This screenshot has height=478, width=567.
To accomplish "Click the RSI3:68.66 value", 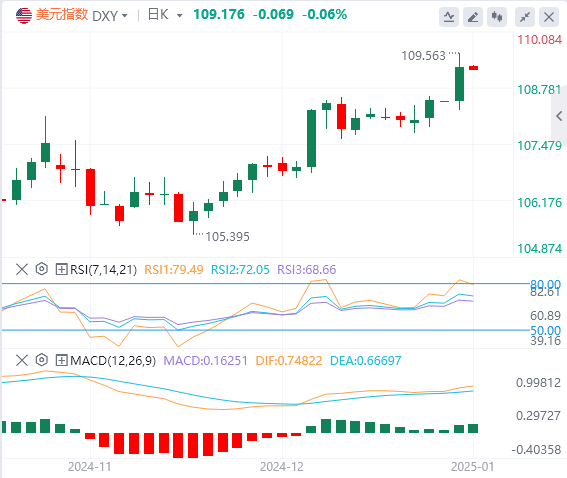I will 307,270.
